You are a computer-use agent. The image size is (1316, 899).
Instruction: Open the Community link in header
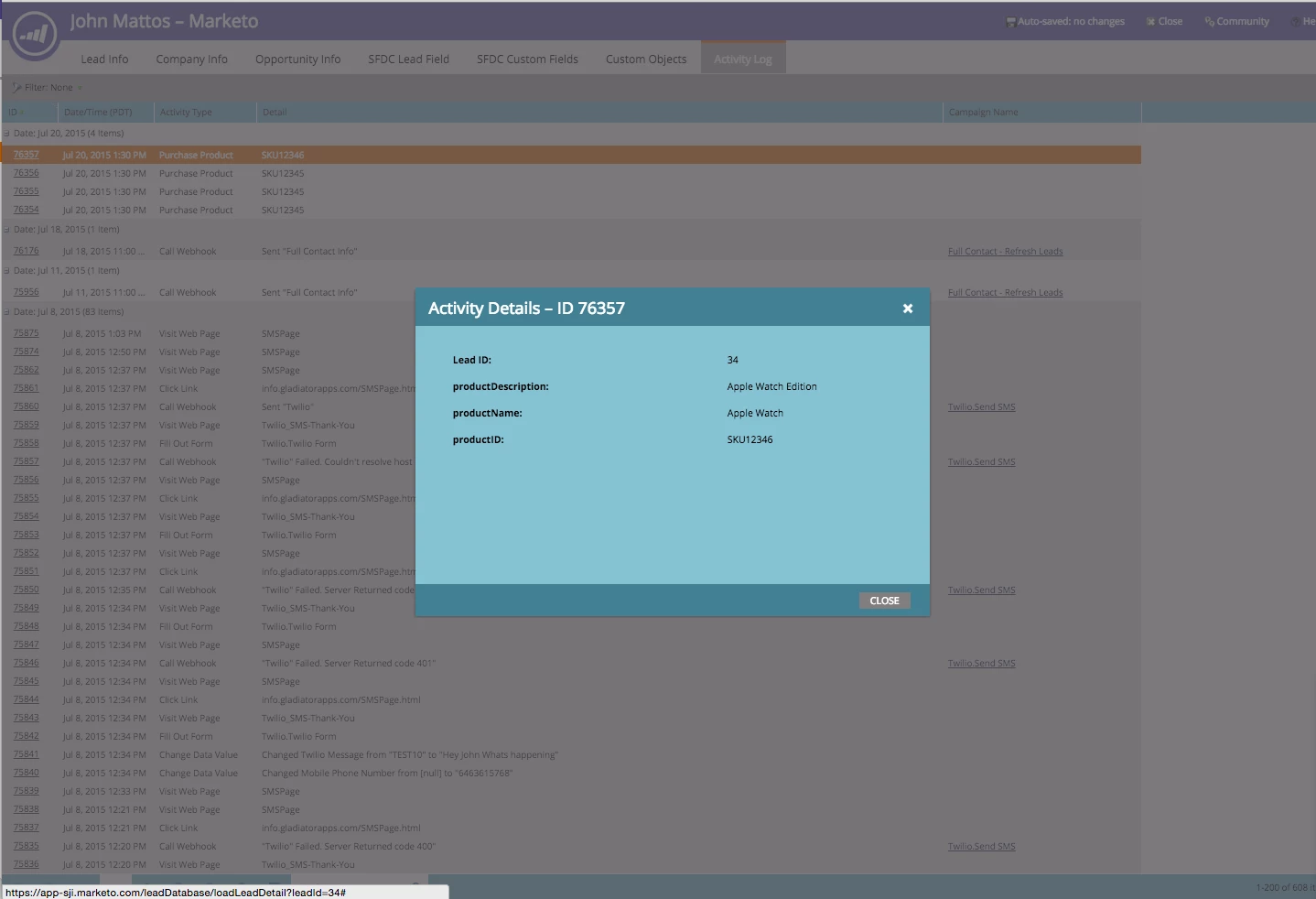1237,21
